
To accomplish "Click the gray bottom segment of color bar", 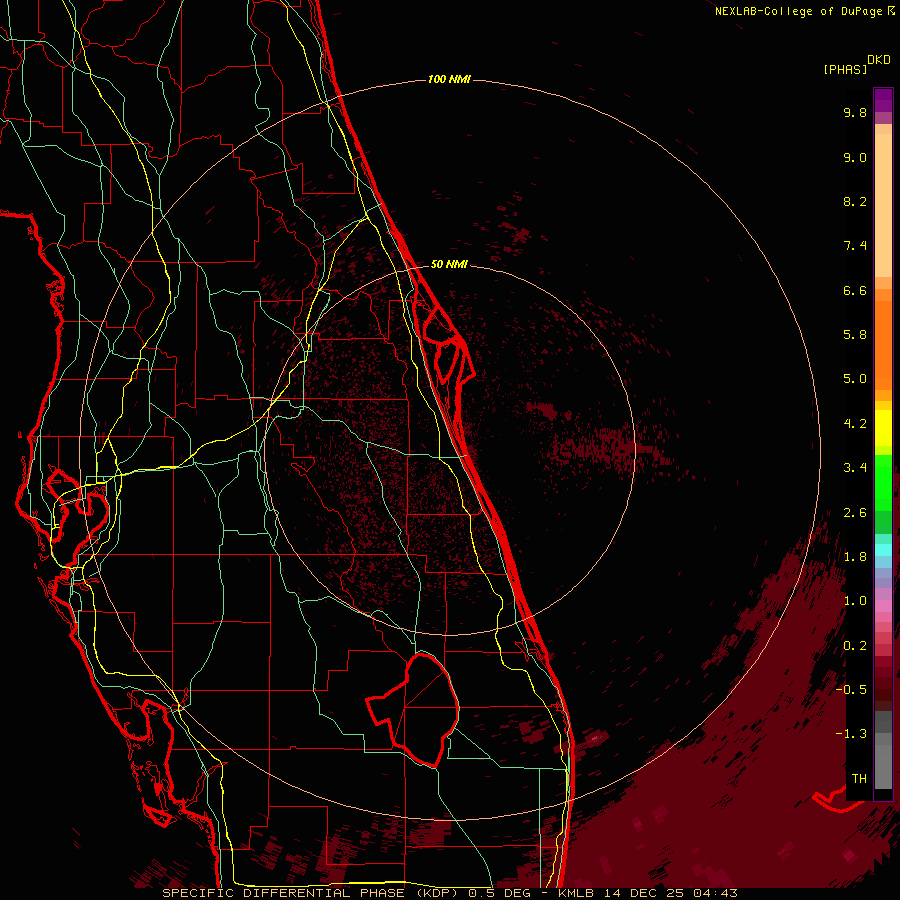I will point(883,766).
